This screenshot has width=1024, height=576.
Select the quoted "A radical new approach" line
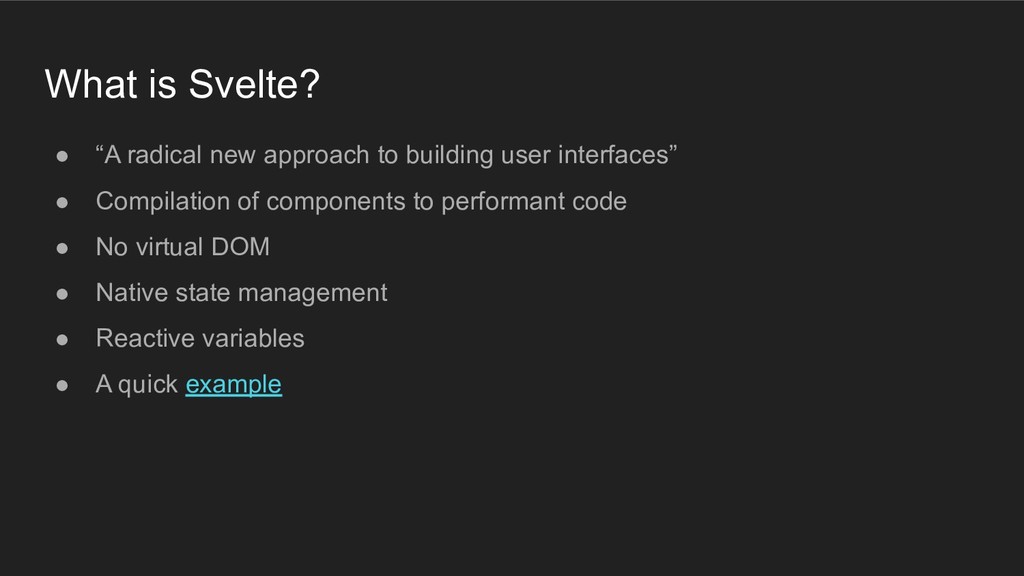[386, 155]
